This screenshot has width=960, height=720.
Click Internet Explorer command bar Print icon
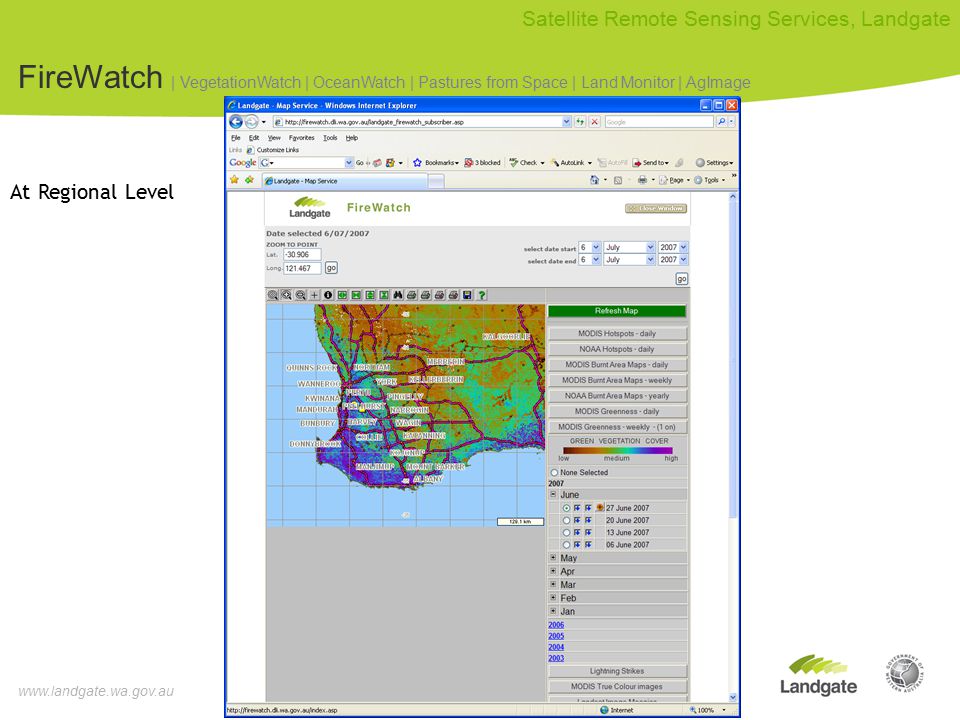coord(642,180)
